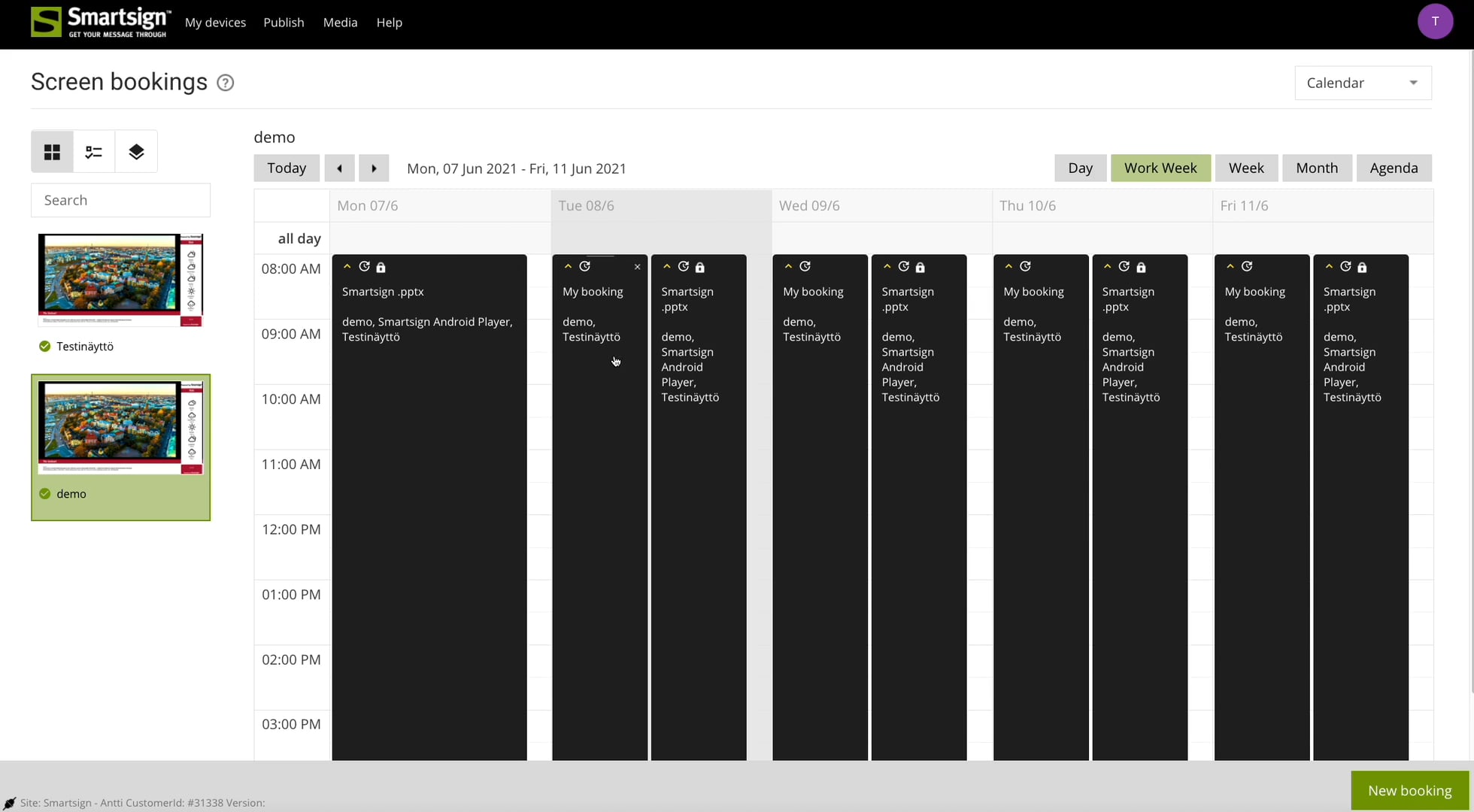Image resolution: width=1474 pixels, height=812 pixels.
Task: Open the Media menu
Action: 340,23
